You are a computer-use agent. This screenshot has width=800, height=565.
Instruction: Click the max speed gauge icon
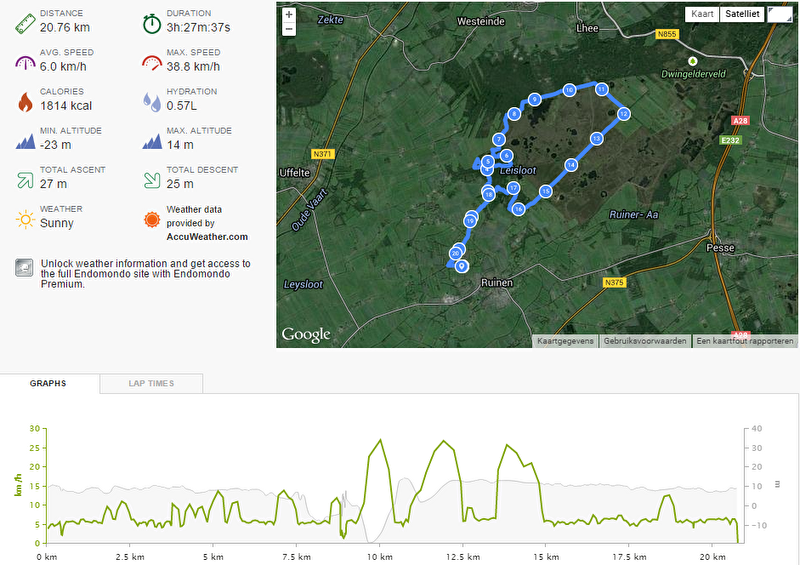pyautogui.click(x=152, y=63)
